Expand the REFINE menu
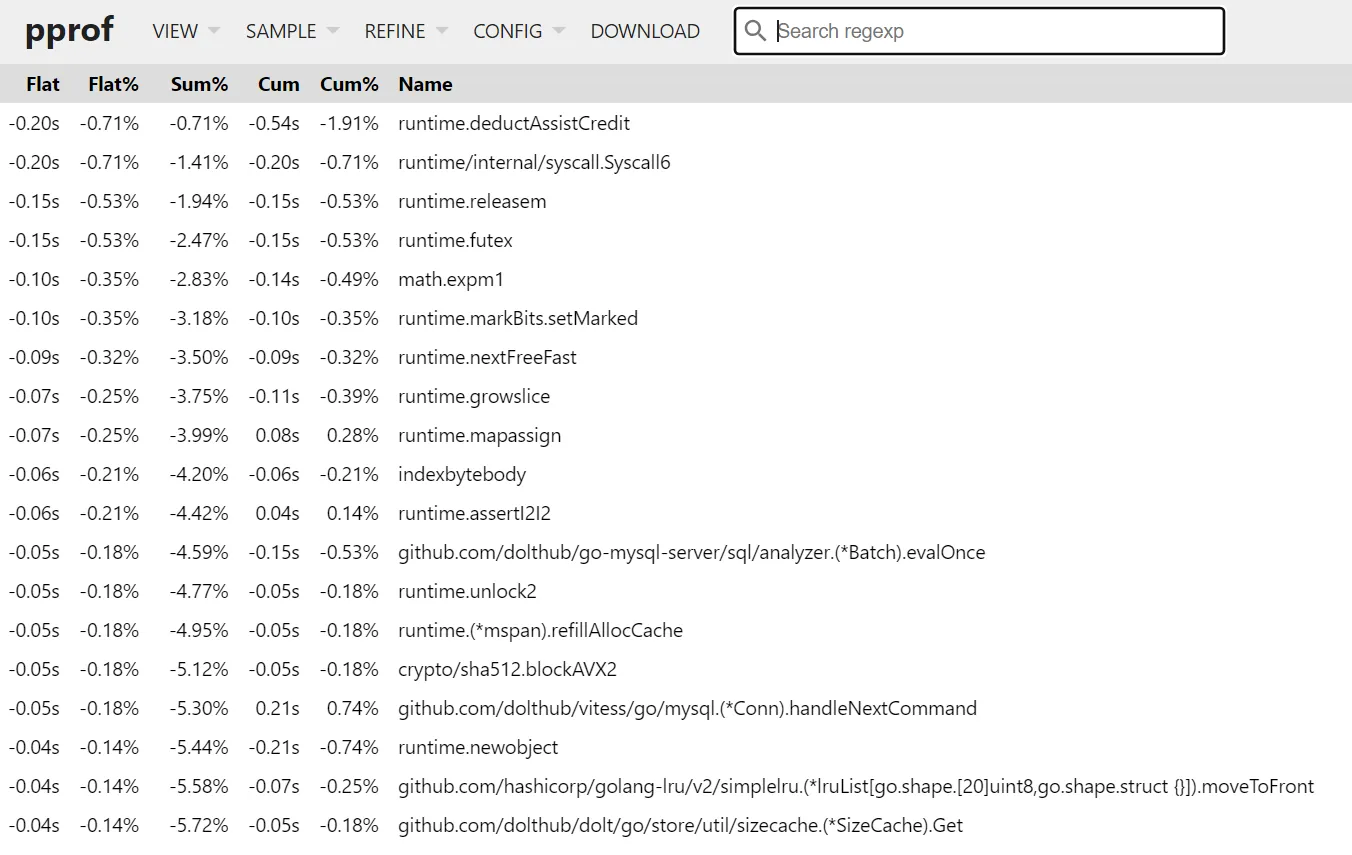 click(x=405, y=31)
